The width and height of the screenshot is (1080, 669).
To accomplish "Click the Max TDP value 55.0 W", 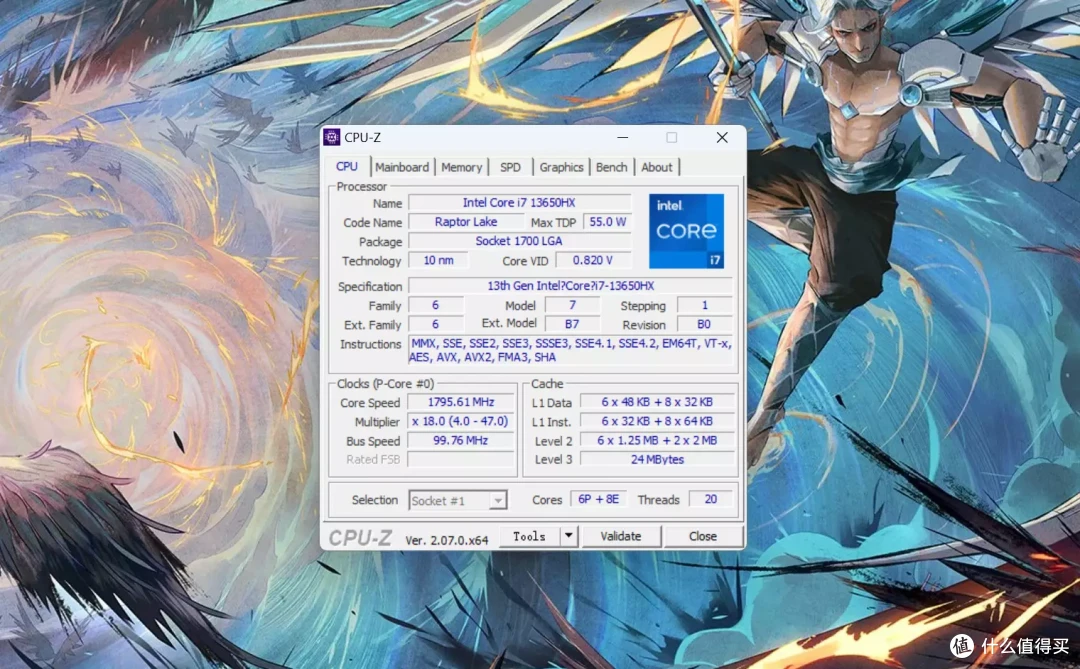I will click(x=608, y=222).
